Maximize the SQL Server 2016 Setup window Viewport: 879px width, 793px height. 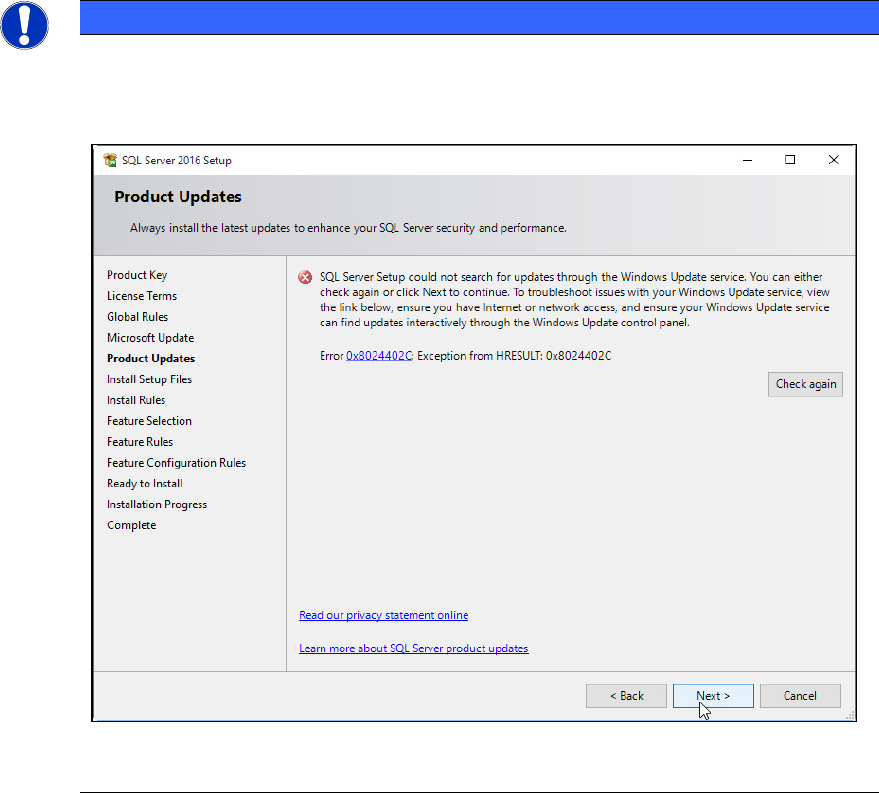[790, 160]
